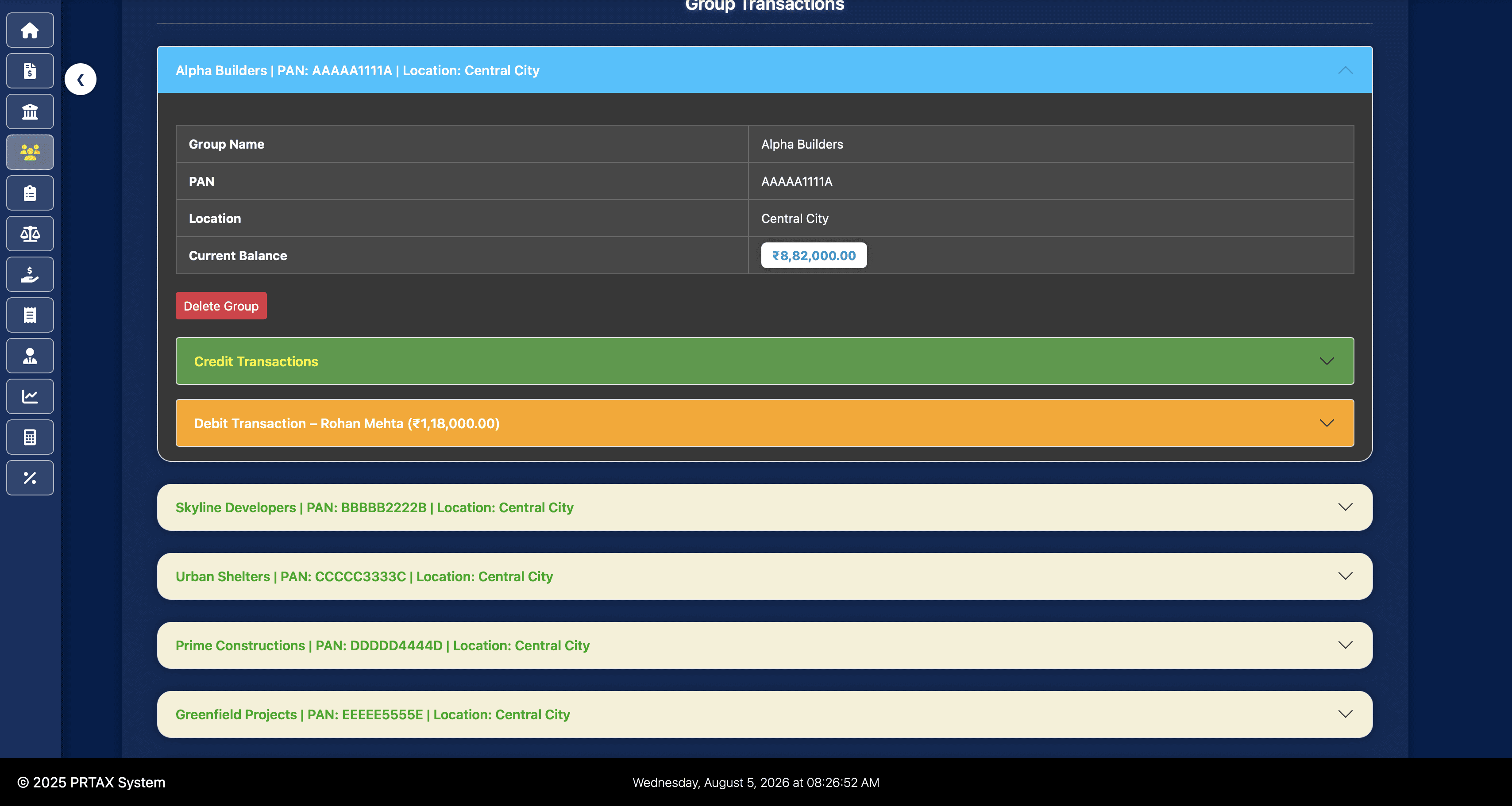Click the ₹8,82,000.00 current balance badge
The width and height of the screenshot is (1512, 806).
click(814, 255)
